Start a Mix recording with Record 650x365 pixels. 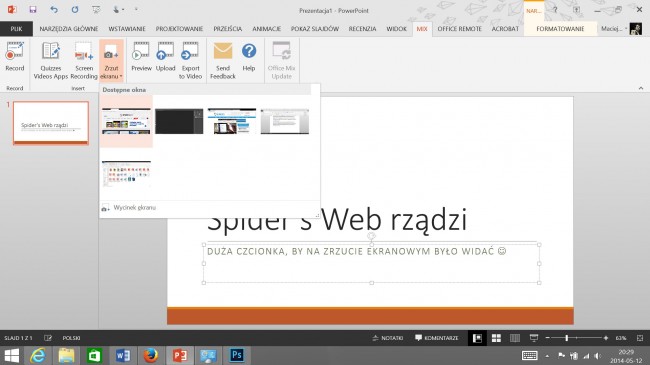click(15, 57)
